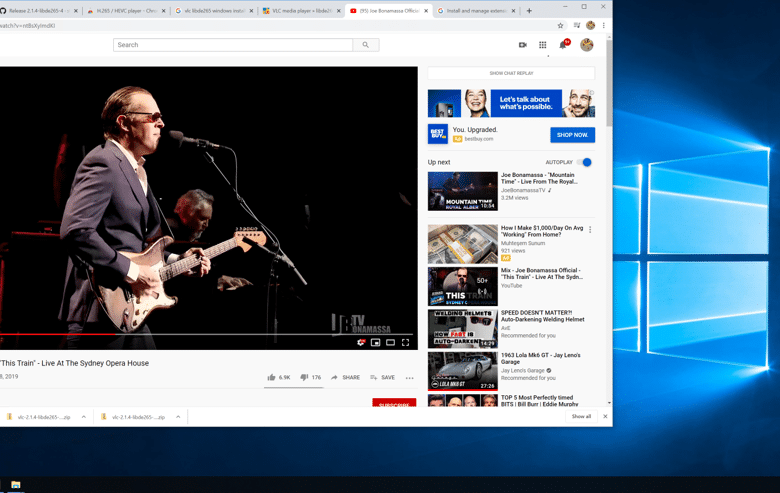The height and width of the screenshot is (493, 780).
Task: Open the video settings gear
Action: (x=361, y=342)
